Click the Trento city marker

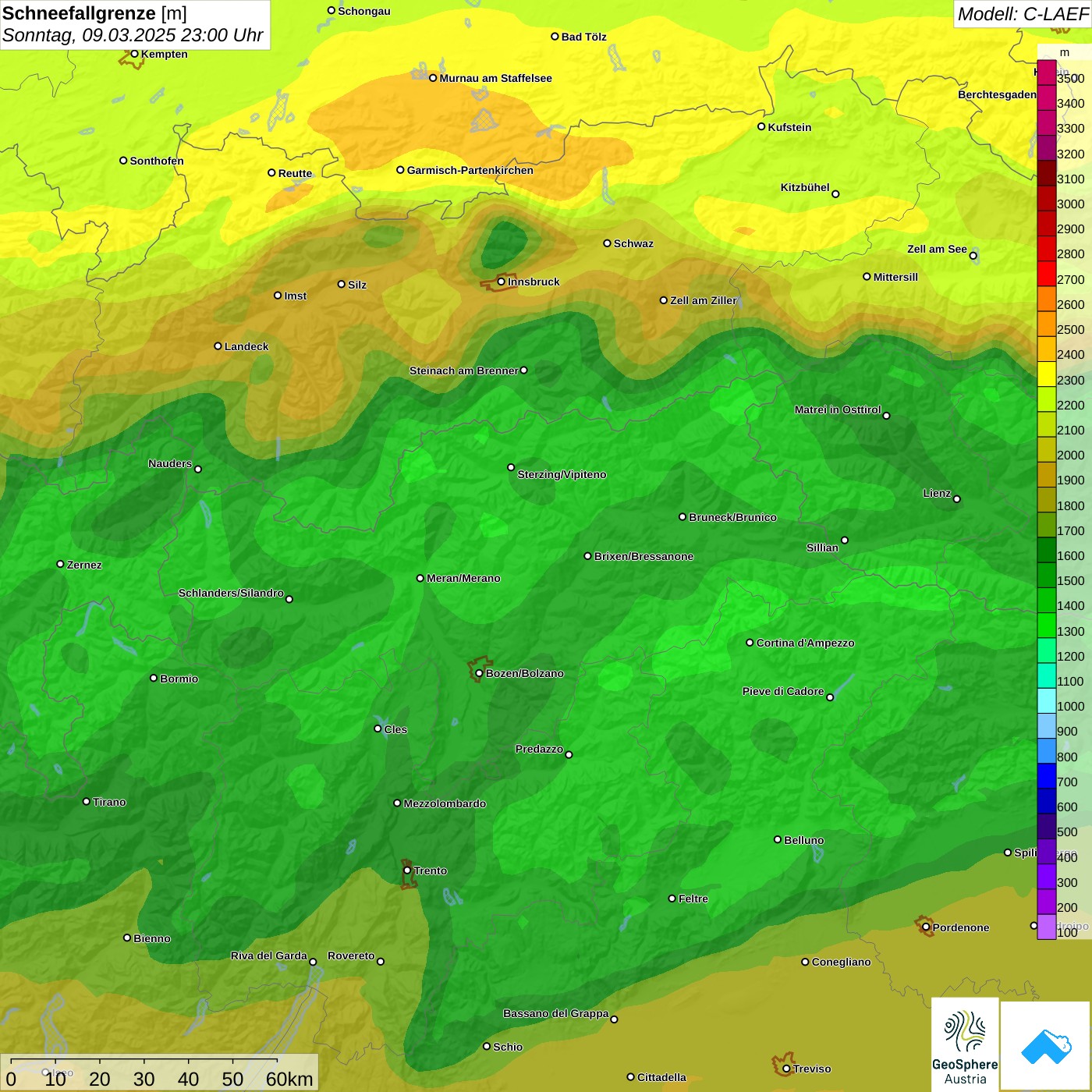point(407,870)
